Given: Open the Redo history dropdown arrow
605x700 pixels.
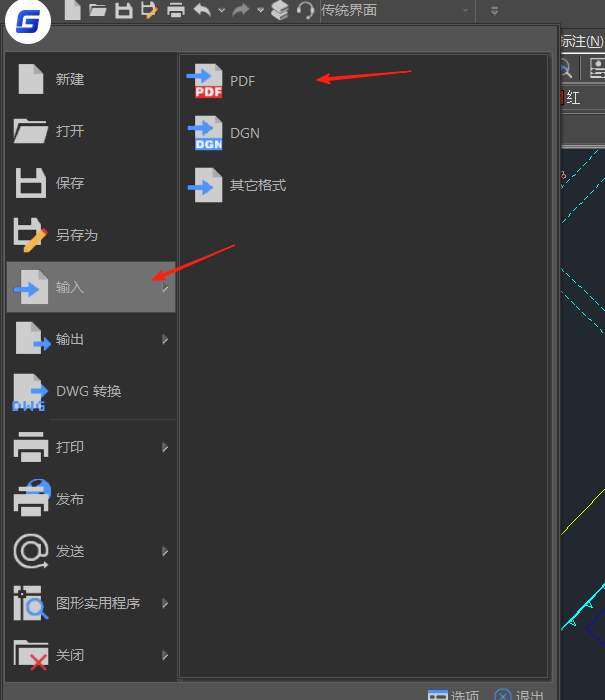Looking at the screenshot, I should coord(261,10).
